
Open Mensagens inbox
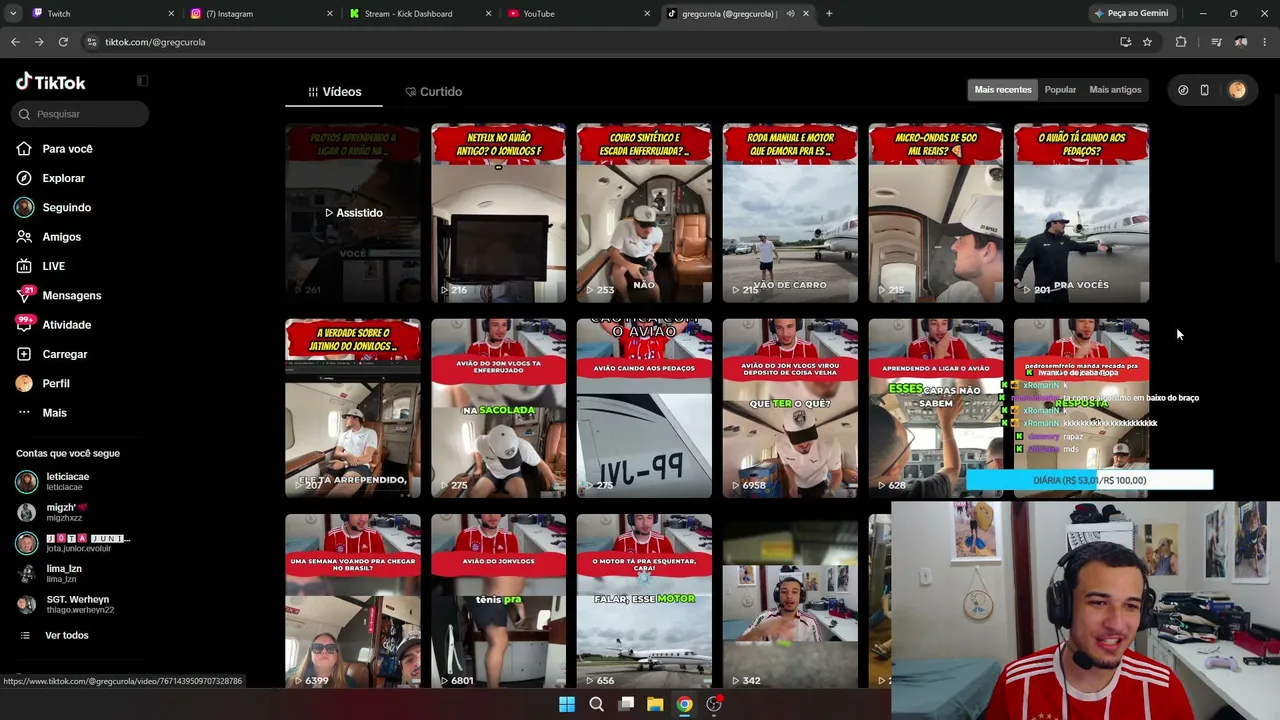[x=71, y=296]
